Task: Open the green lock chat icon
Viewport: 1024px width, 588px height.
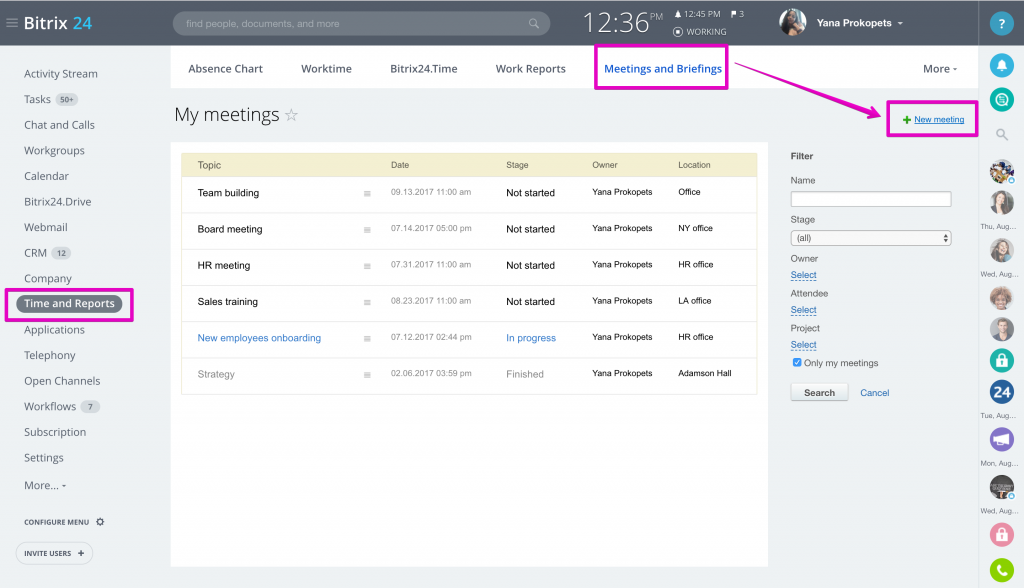Action: [x=1001, y=360]
